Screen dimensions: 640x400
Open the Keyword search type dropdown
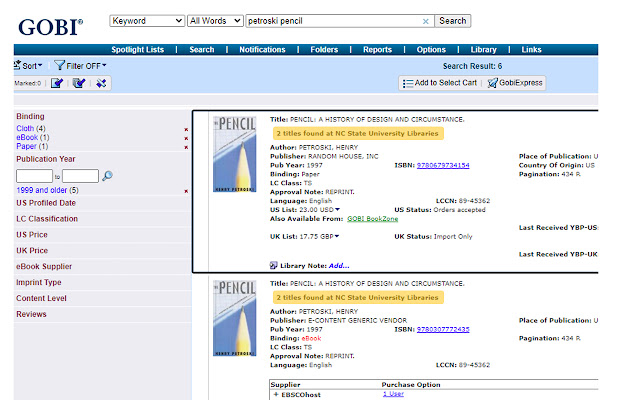point(147,21)
